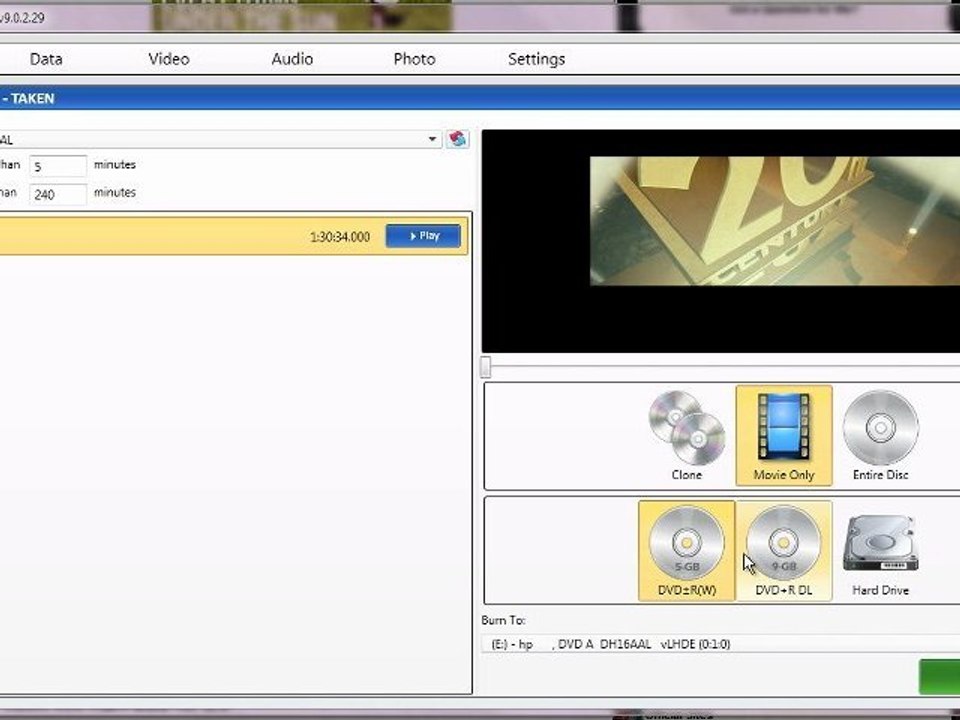Image resolution: width=960 pixels, height=720 pixels.
Task: Pick the 9 GB DVD+R DL target
Action: (784, 551)
